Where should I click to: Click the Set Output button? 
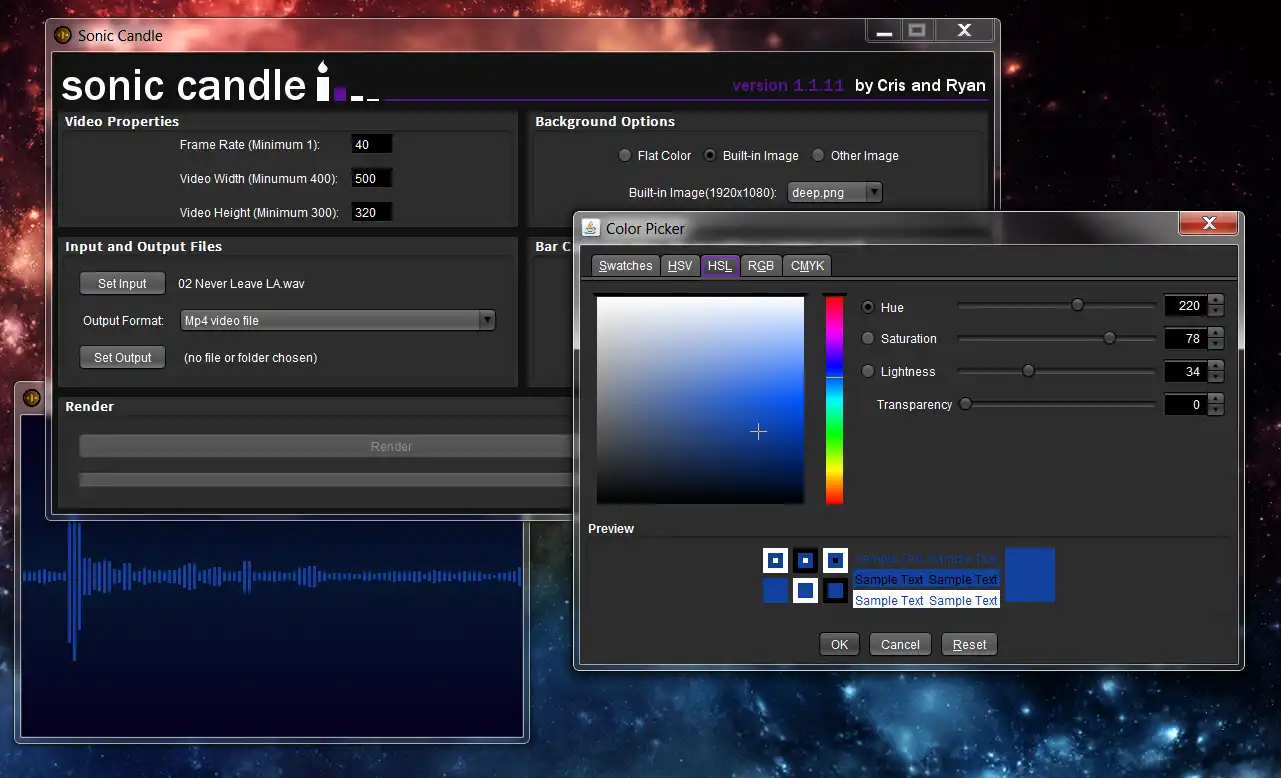pos(123,357)
